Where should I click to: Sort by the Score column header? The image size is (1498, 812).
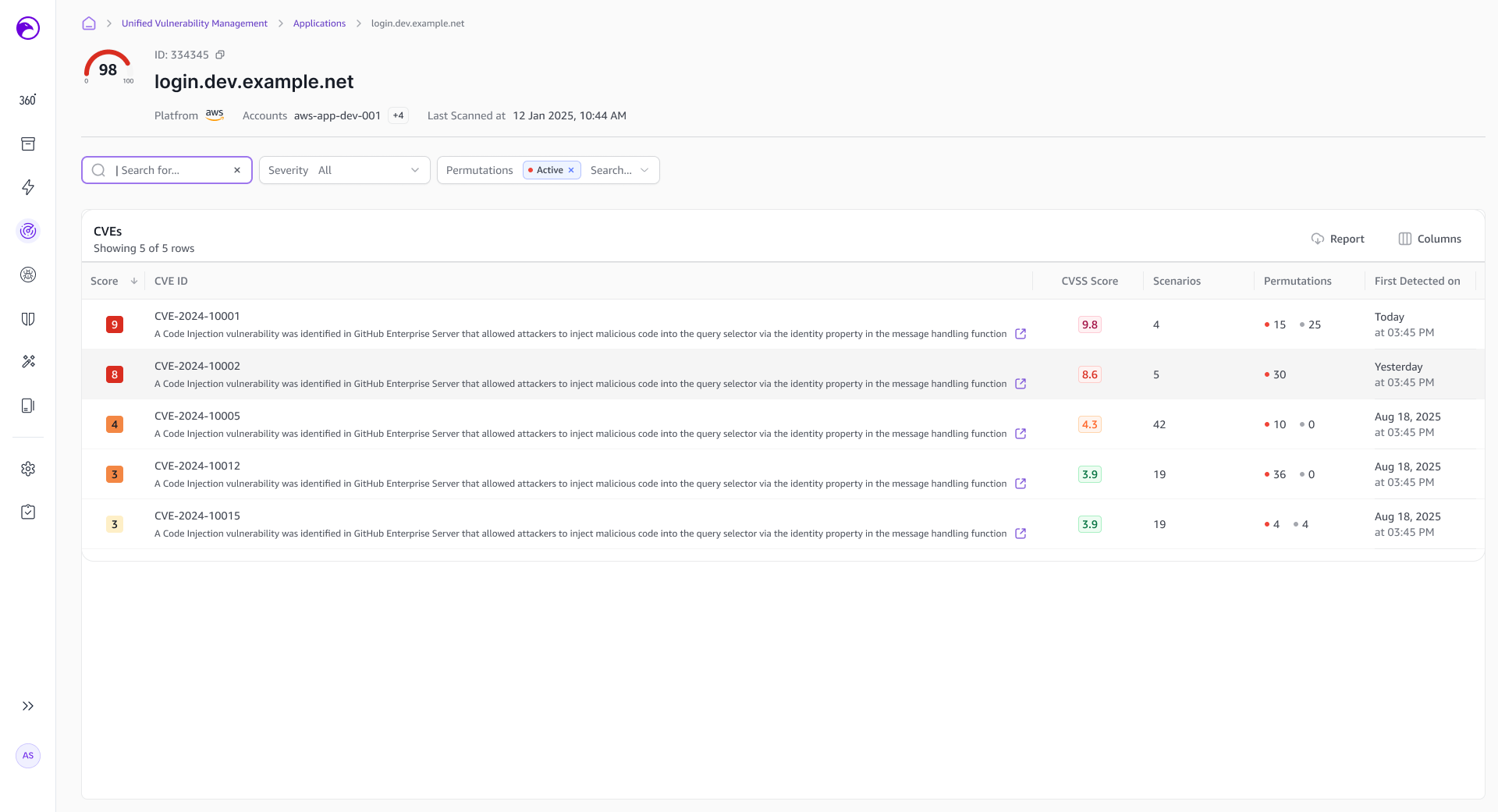(x=113, y=281)
